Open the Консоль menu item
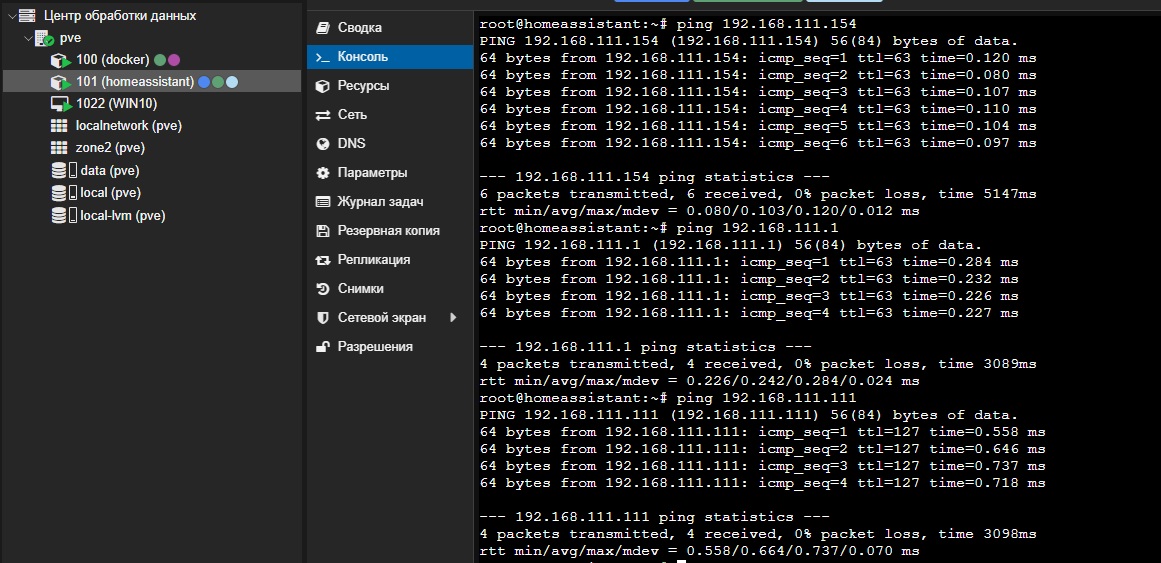The image size is (1161, 563). pyautogui.click(x=363, y=57)
